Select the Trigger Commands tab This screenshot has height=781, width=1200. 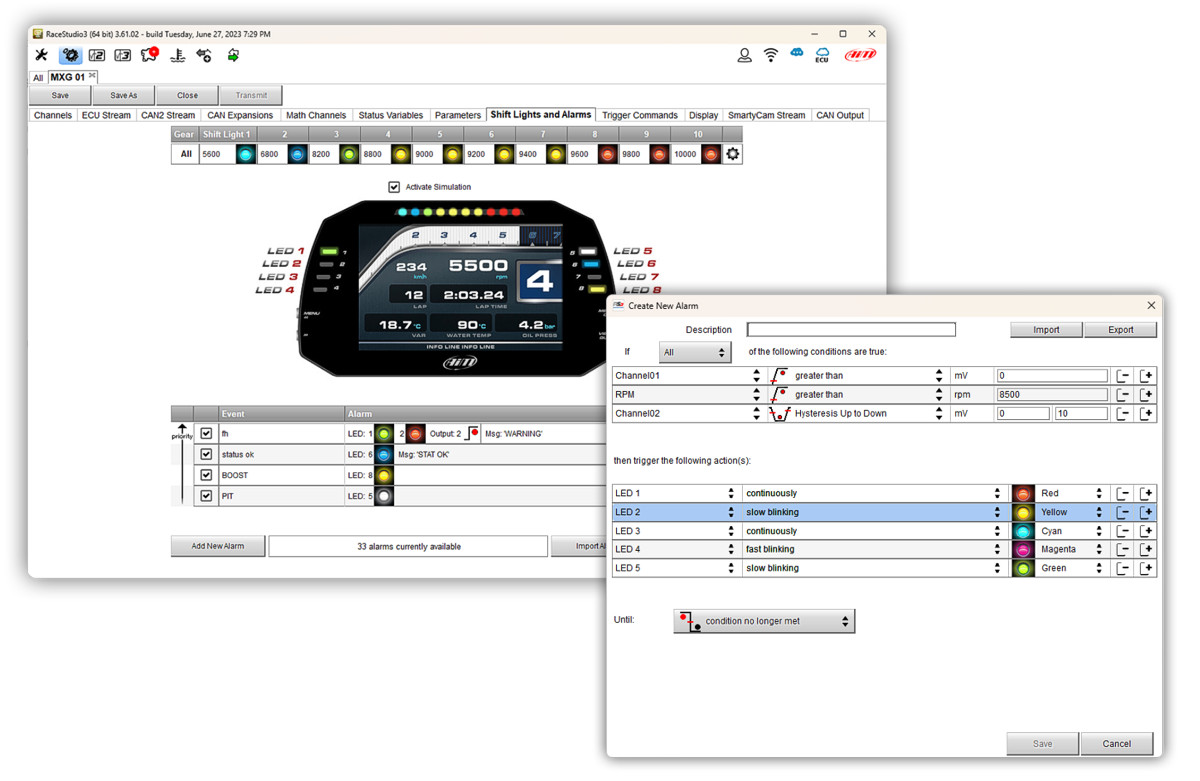640,115
